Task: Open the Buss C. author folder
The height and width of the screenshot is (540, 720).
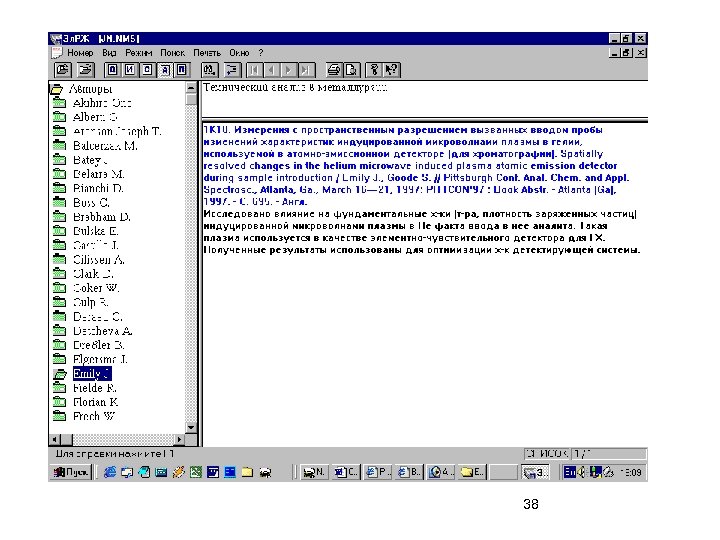Action: tap(91, 202)
